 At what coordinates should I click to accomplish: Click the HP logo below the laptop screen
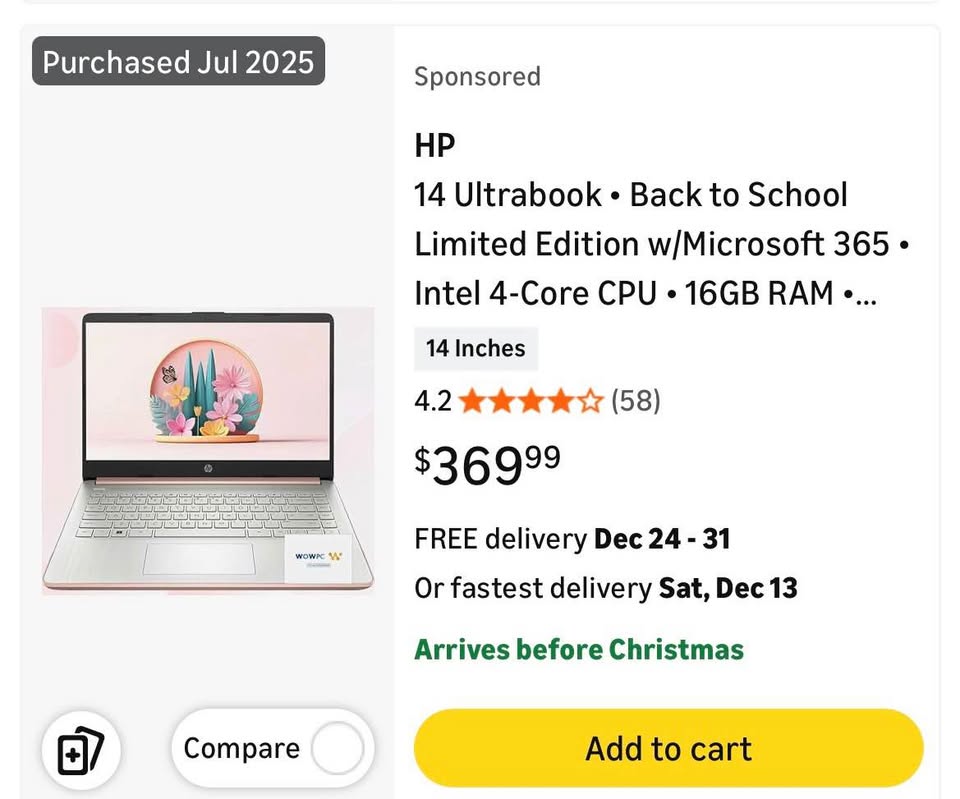[207, 469]
